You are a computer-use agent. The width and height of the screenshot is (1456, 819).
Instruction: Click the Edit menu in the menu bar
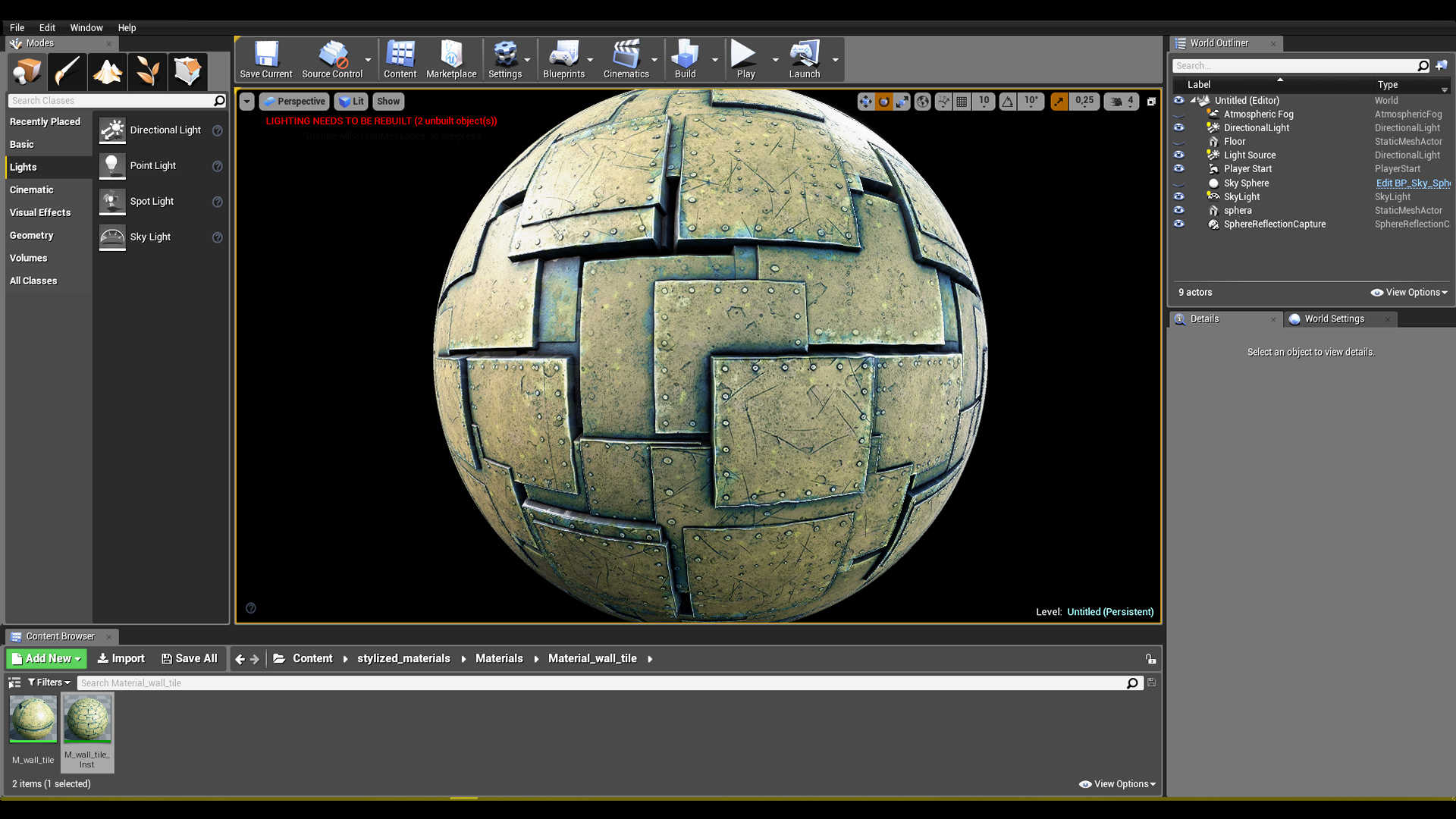click(x=46, y=27)
